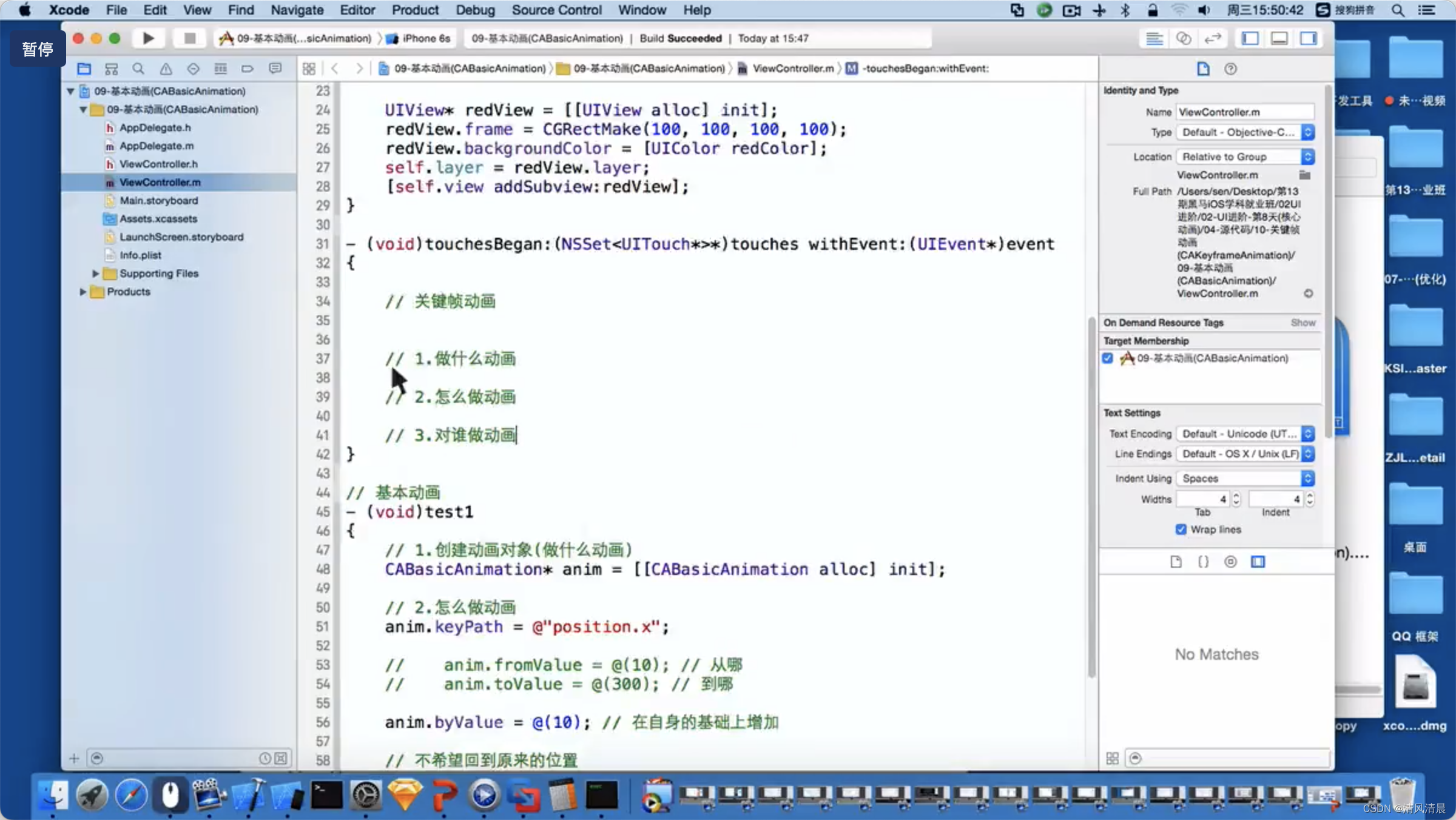This screenshot has height=820, width=1456.
Task: Enable the Target Membership checkbox for CABasicAnimation
Action: pos(1107,358)
